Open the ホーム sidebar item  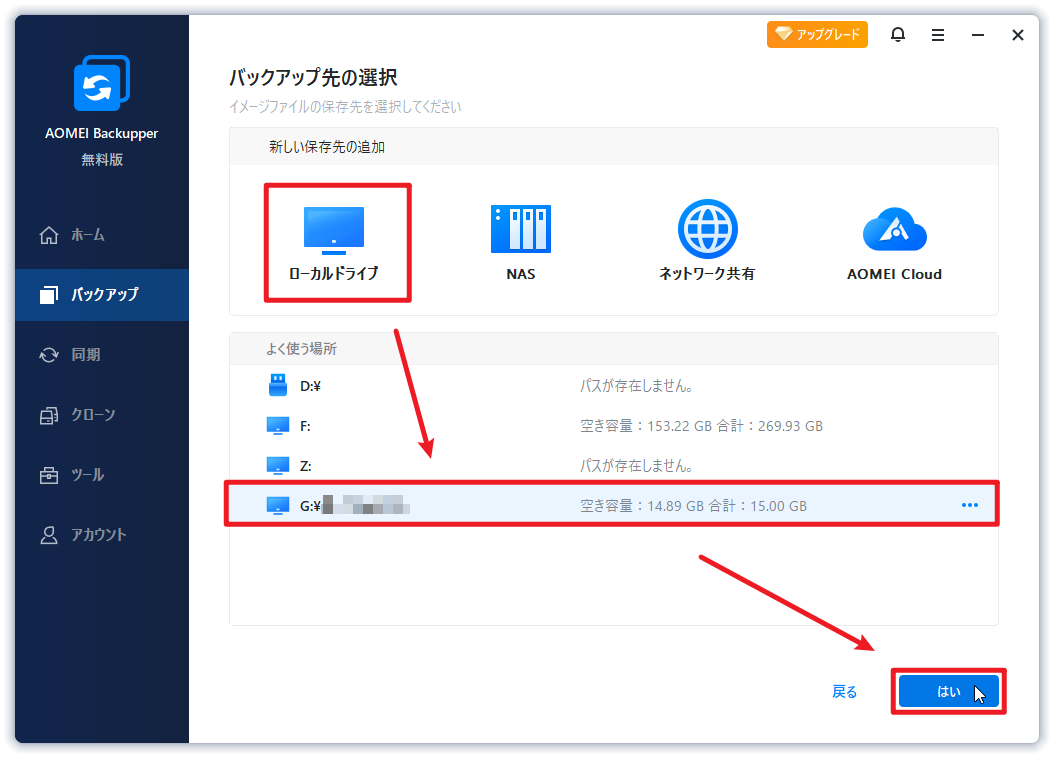click(102, 235)
